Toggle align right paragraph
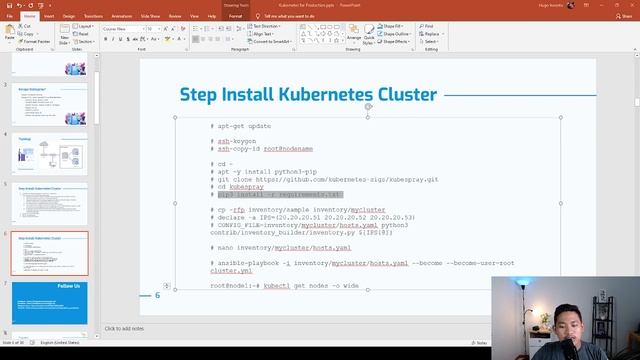 pyautogui.click(x=210, y=39)
